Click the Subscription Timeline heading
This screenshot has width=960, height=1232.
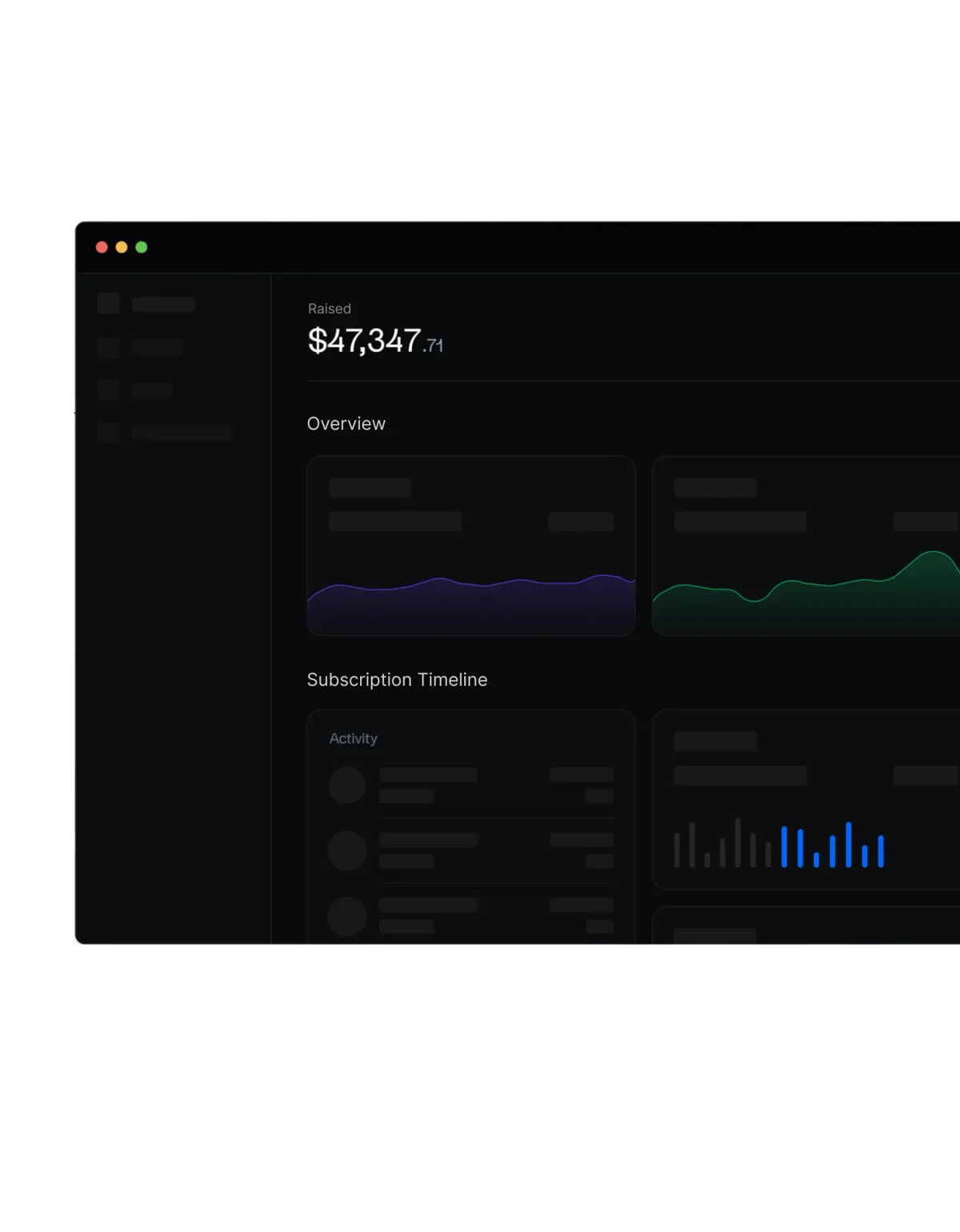point(398,680)
